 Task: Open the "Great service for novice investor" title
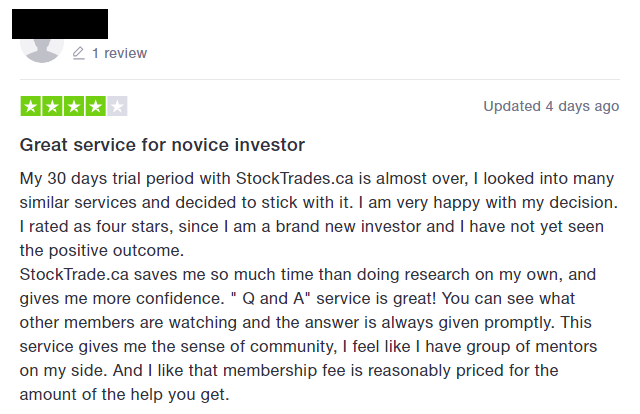point(162,145)
